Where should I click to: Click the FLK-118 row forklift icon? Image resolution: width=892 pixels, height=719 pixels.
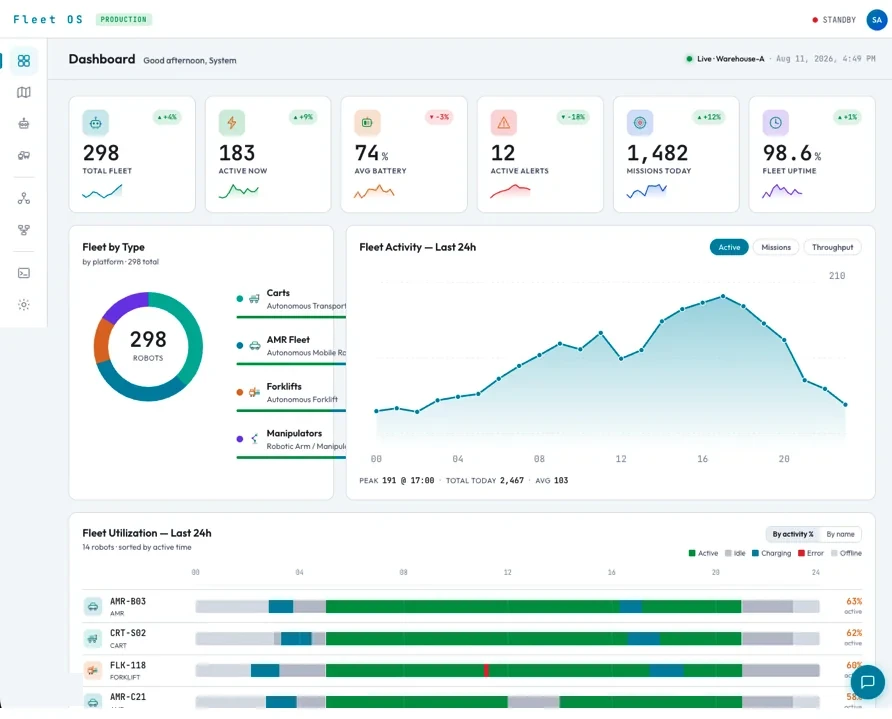click(93, 671)
